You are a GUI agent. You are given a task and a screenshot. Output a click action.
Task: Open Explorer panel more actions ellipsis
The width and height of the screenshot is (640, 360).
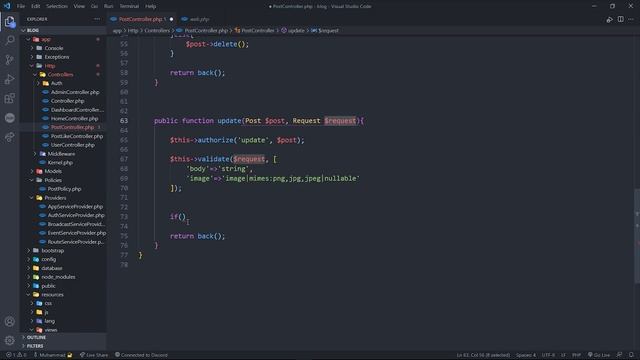[97, 19]
